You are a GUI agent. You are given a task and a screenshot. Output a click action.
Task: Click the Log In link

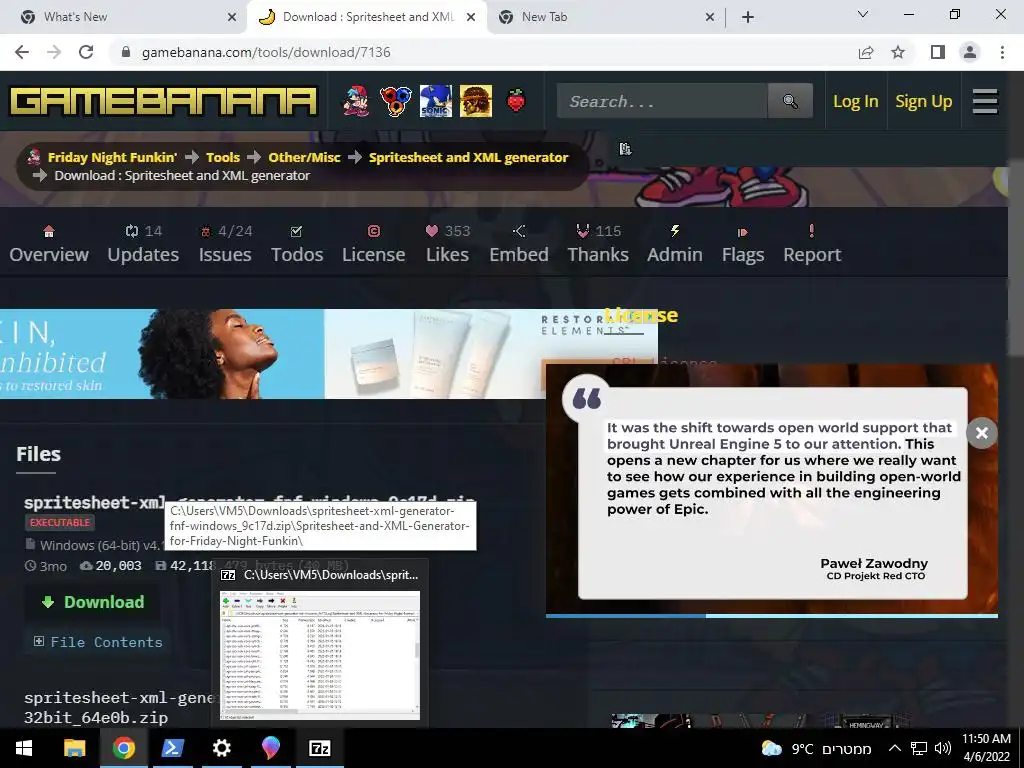tap(856, 101)
